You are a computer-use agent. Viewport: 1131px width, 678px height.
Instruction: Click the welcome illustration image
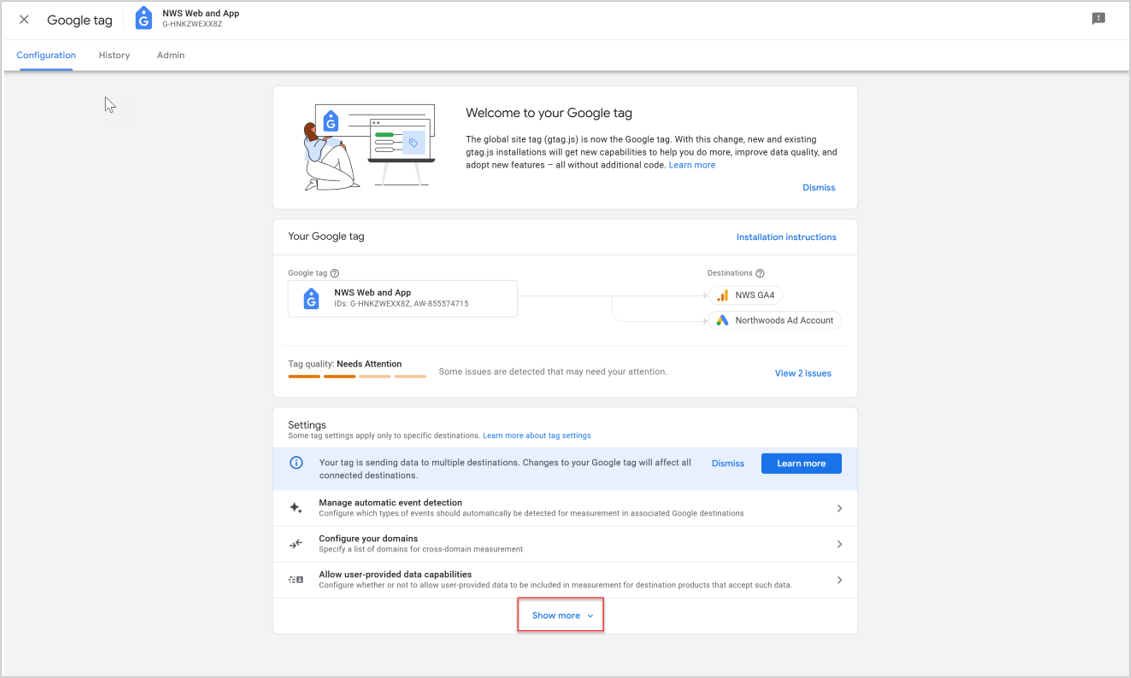(x=369, y=147)
